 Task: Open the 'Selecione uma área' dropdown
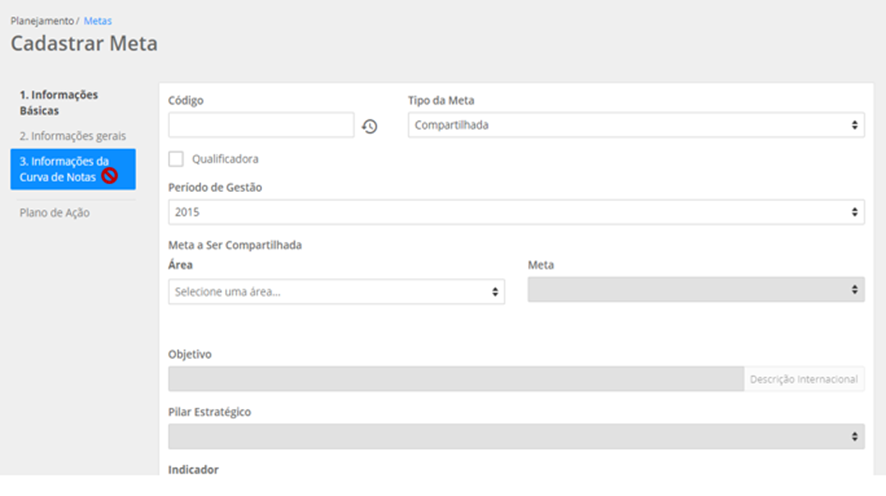click(x=336, y=291)
